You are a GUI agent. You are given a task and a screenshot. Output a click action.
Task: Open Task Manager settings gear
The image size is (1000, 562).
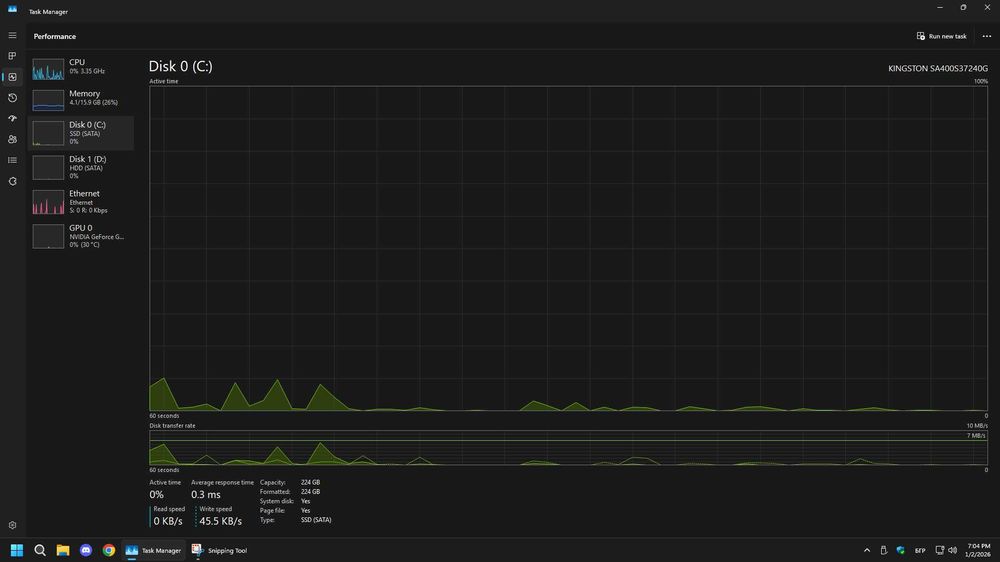(12, 525)
